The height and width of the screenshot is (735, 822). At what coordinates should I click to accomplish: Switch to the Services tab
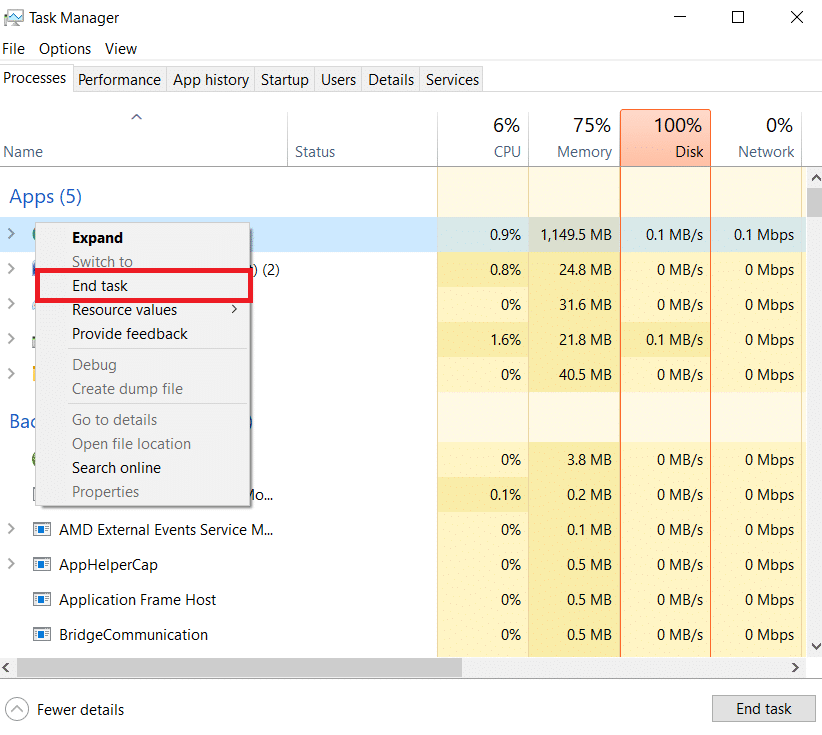[x=451, y=79]
